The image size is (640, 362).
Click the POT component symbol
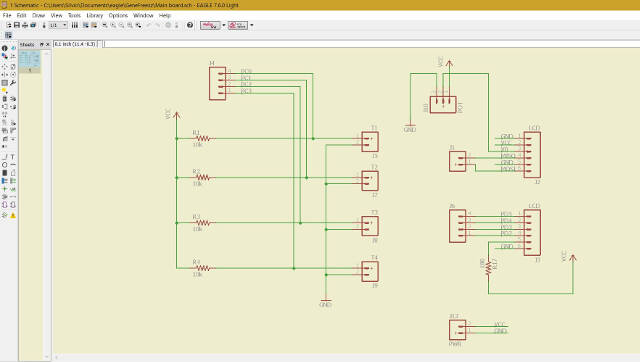[x=443, y=104]
